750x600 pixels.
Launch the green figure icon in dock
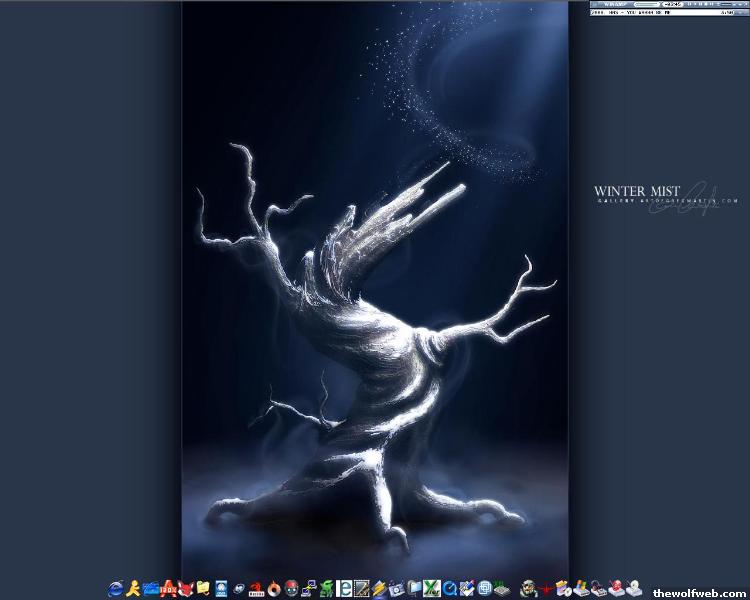[x=326, y=588]
